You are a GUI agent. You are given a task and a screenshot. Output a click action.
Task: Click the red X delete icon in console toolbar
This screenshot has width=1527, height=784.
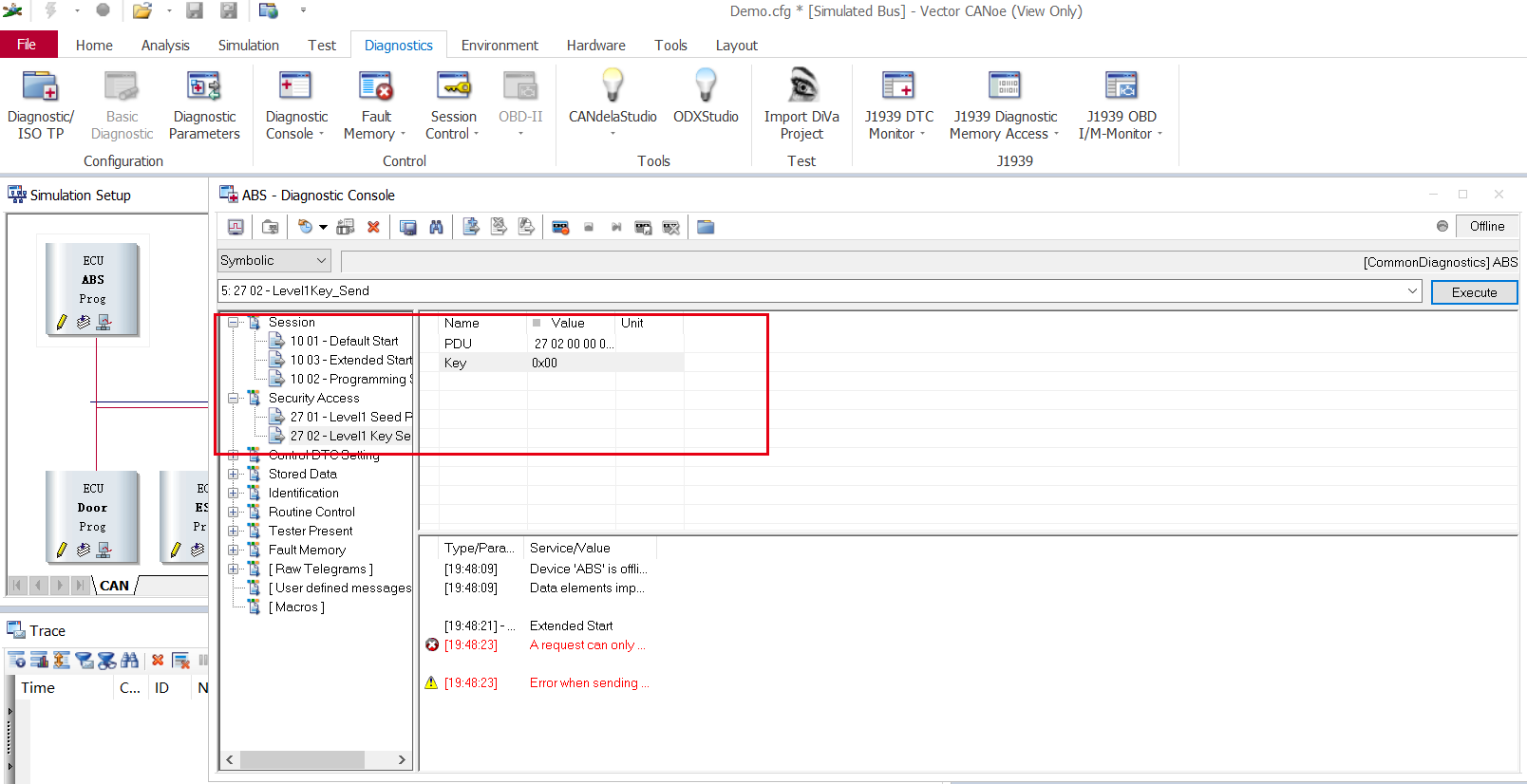click(x=373, y=227)
